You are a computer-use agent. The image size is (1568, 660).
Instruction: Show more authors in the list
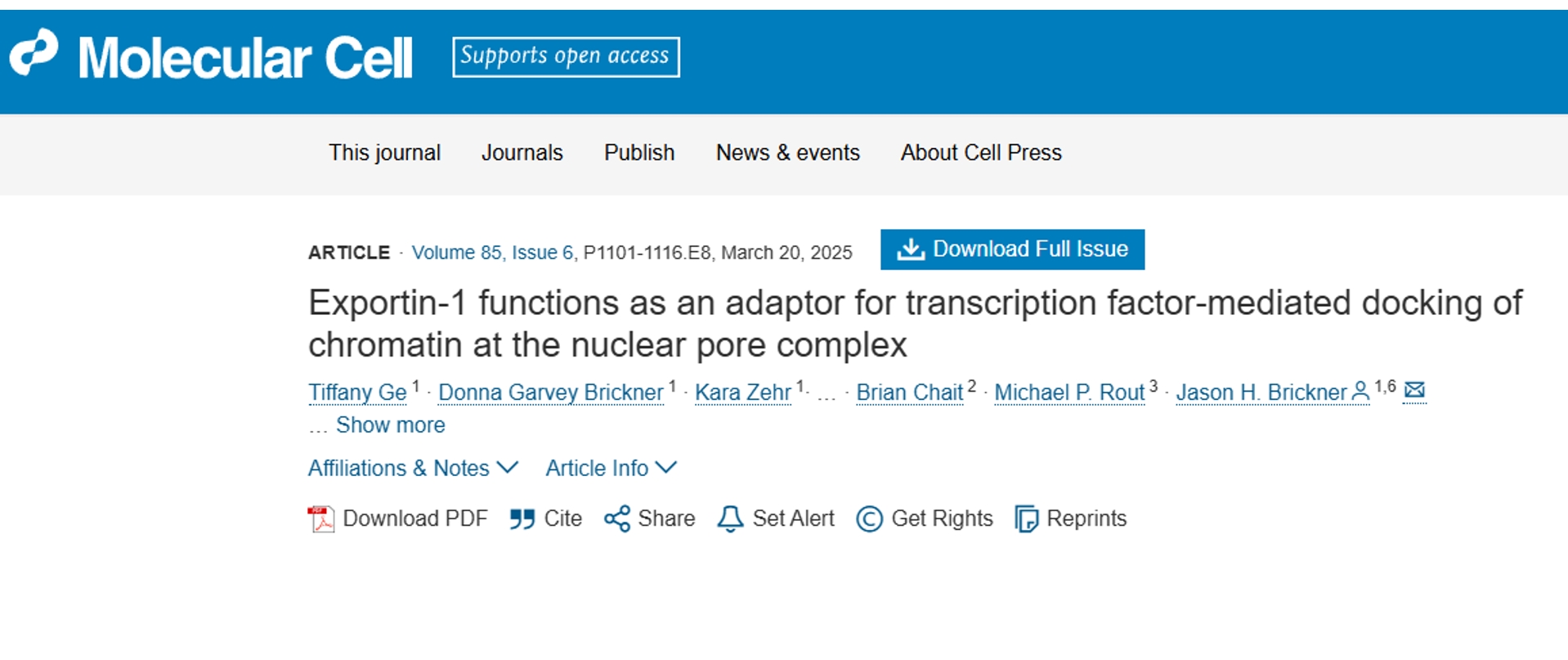(x=390, y=424)
